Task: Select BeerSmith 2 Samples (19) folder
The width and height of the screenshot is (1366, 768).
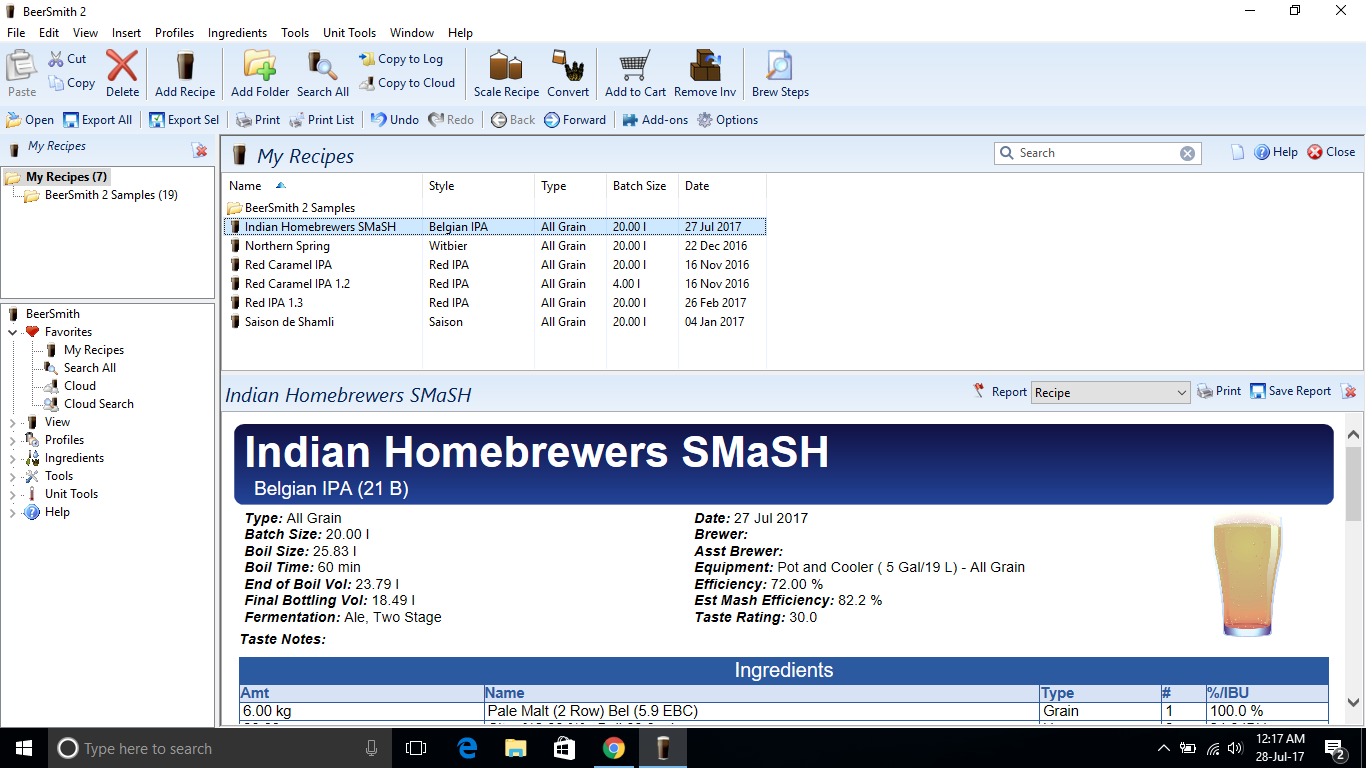Action: 111,195
